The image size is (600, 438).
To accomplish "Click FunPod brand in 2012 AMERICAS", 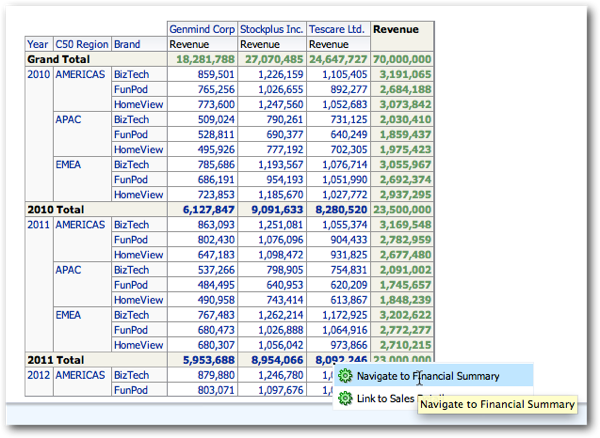I will (130, 390).
